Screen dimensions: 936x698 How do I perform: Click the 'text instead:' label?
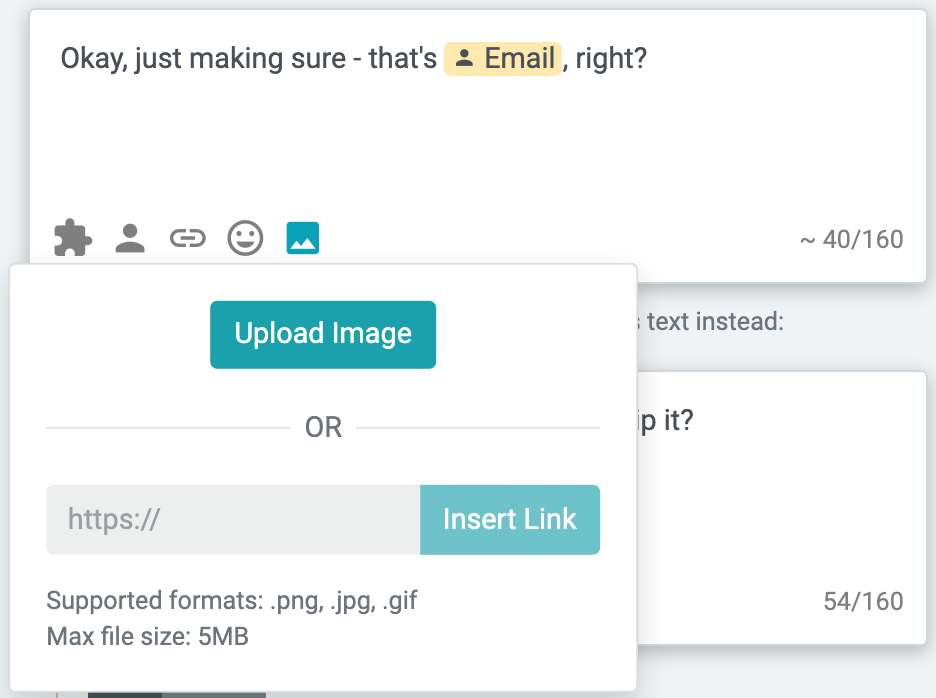click(x=715, y=321)
